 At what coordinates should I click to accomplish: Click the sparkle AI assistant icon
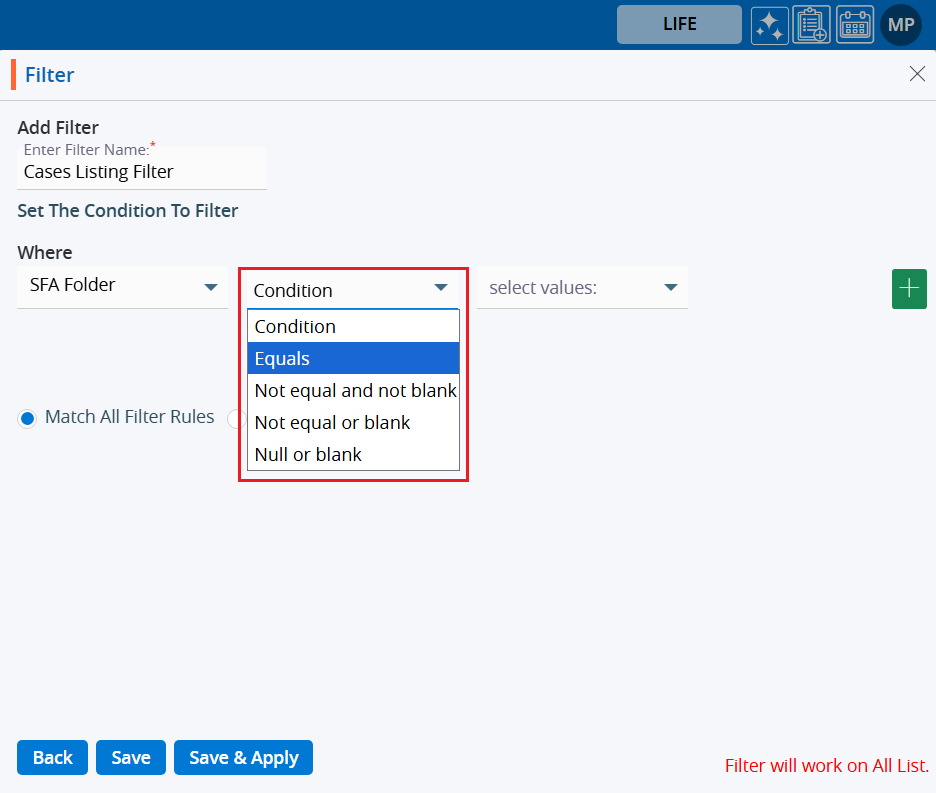pyautogui.click(x=770, y=25)
